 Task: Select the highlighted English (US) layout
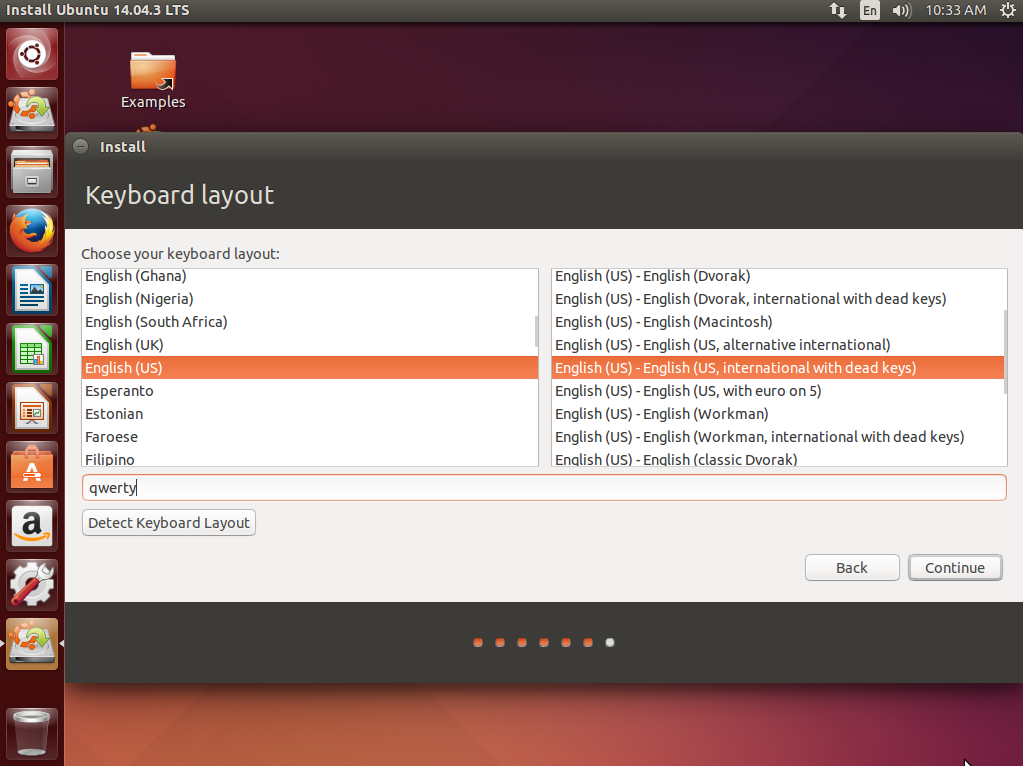pos(310,367)
